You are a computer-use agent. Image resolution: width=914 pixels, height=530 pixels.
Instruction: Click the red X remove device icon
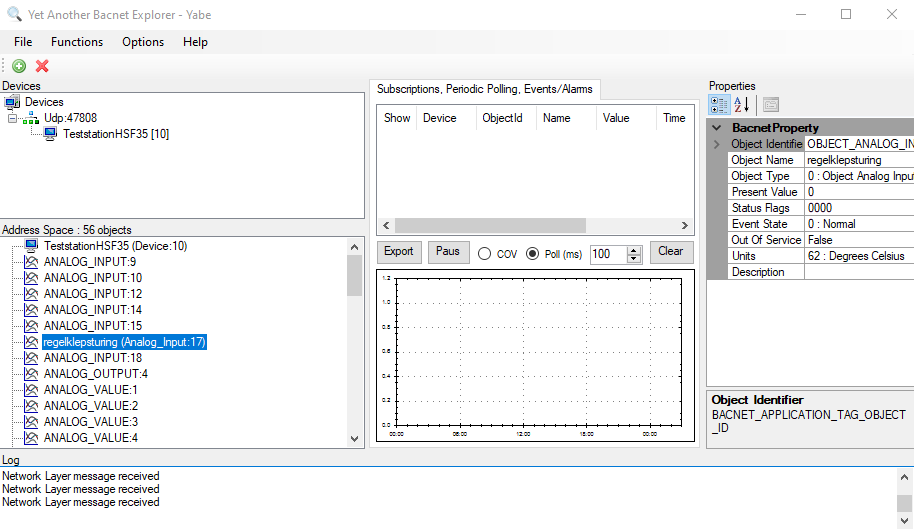click(42, 66)
